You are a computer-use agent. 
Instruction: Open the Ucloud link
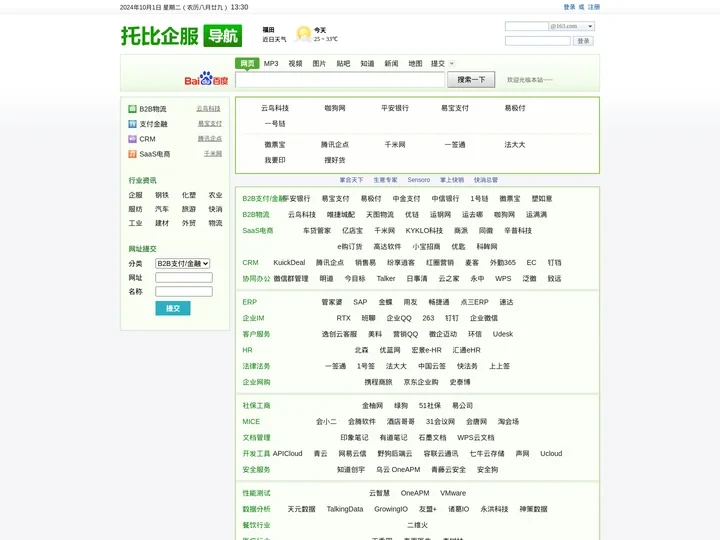pyautogui.click(x=551, y=454)
